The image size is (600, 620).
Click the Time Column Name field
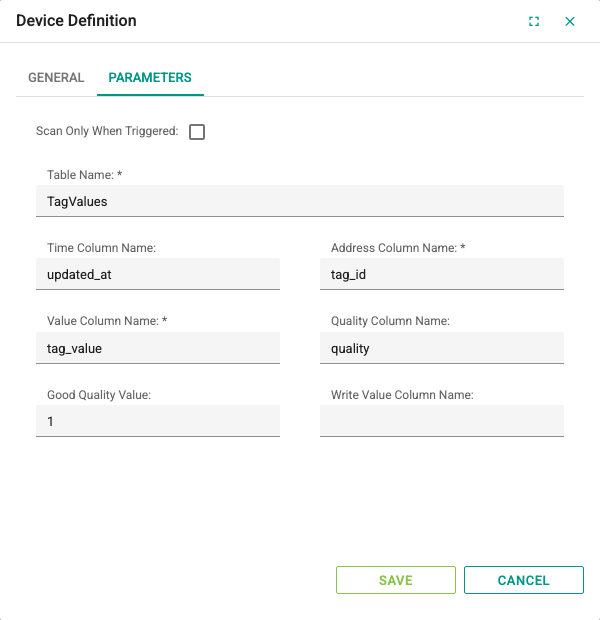[x=158, y=274]
